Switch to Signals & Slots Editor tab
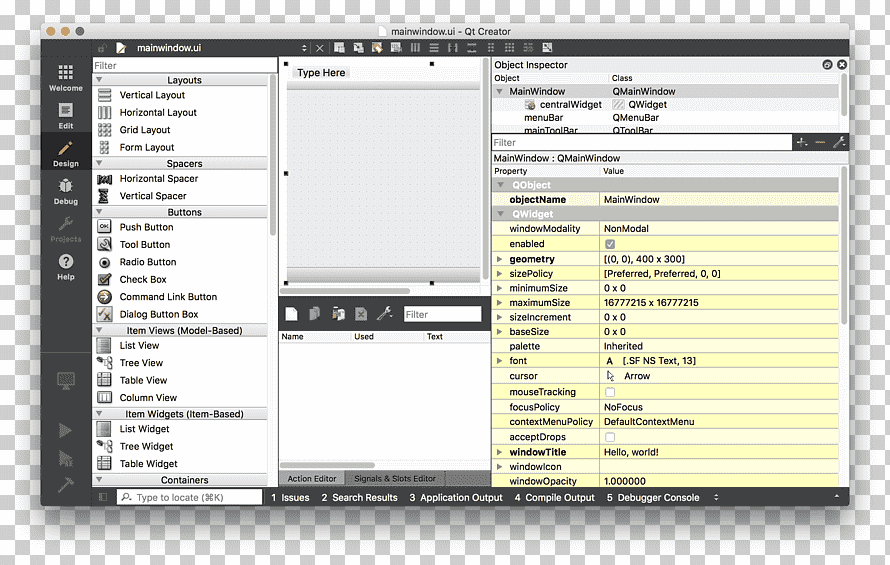The height and width of the screenshot is (565, 890). (395, 479)
